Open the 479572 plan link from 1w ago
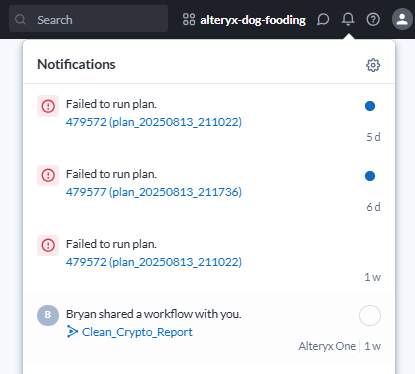Viewport: 415px width, 374px height. coord(154,262)
